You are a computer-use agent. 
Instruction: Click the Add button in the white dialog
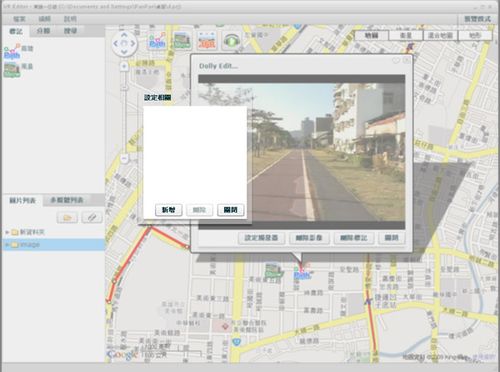click(169, 210)
